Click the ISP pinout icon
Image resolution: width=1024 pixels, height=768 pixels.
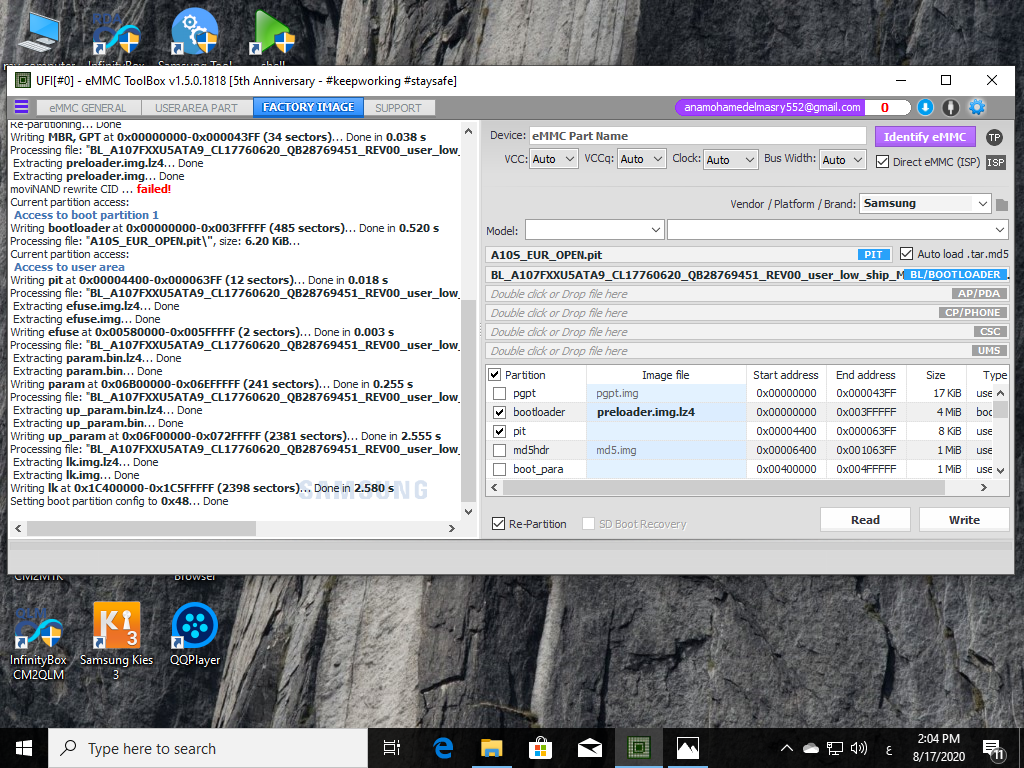click(x=995, y=162)
